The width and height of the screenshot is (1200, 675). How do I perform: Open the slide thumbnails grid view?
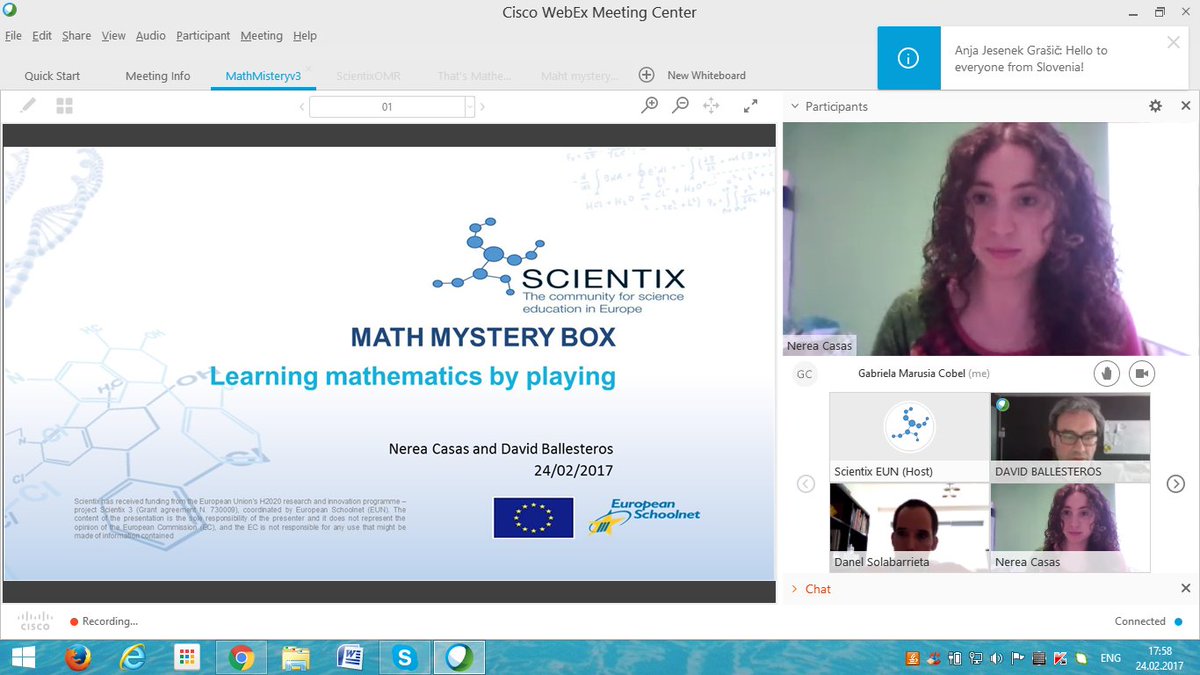click(x=64, y=105)
